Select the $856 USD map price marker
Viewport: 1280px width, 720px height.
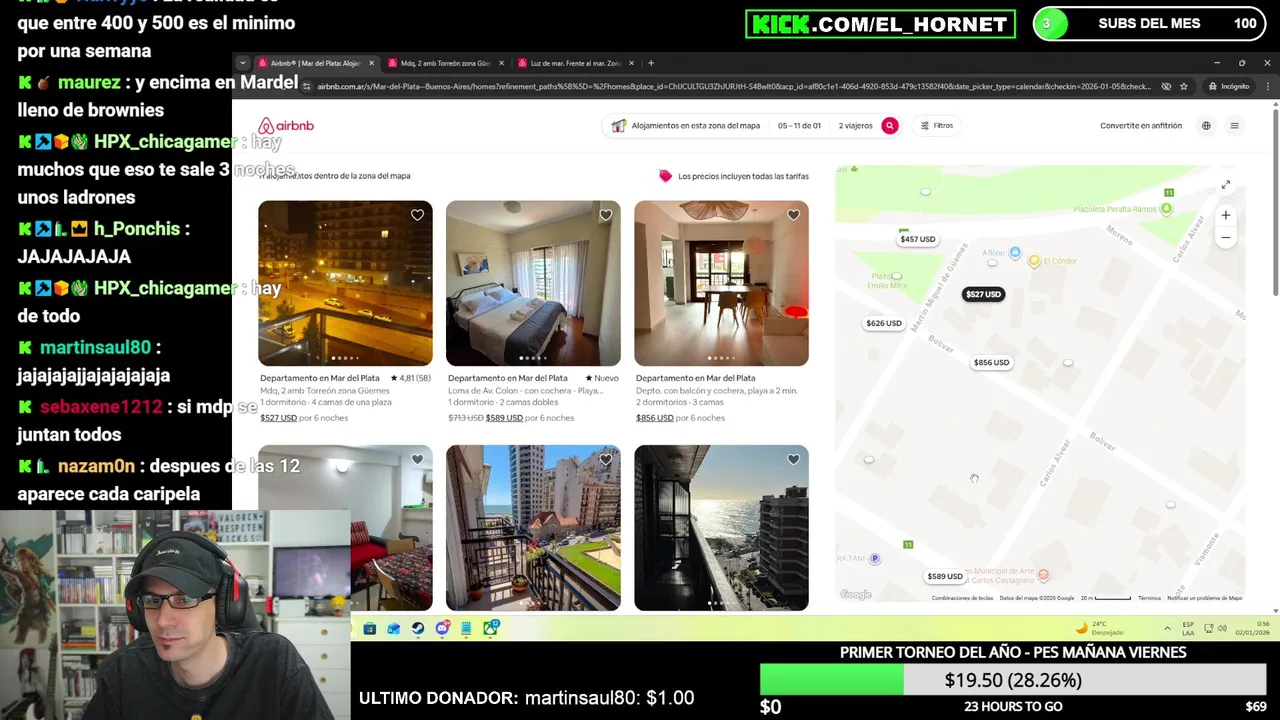pos(991,362)
